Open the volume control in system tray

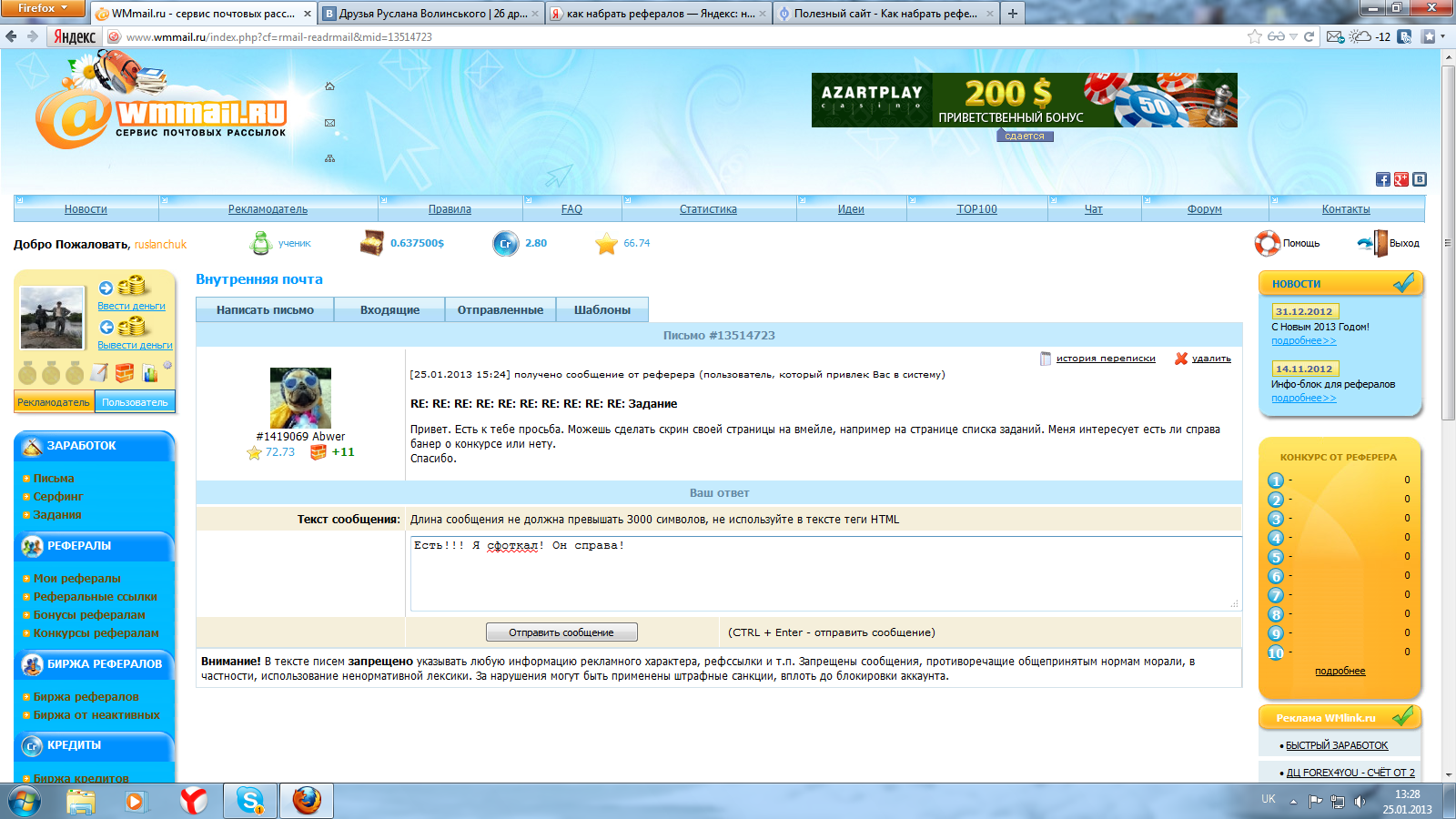click(x=1360, y=801)
